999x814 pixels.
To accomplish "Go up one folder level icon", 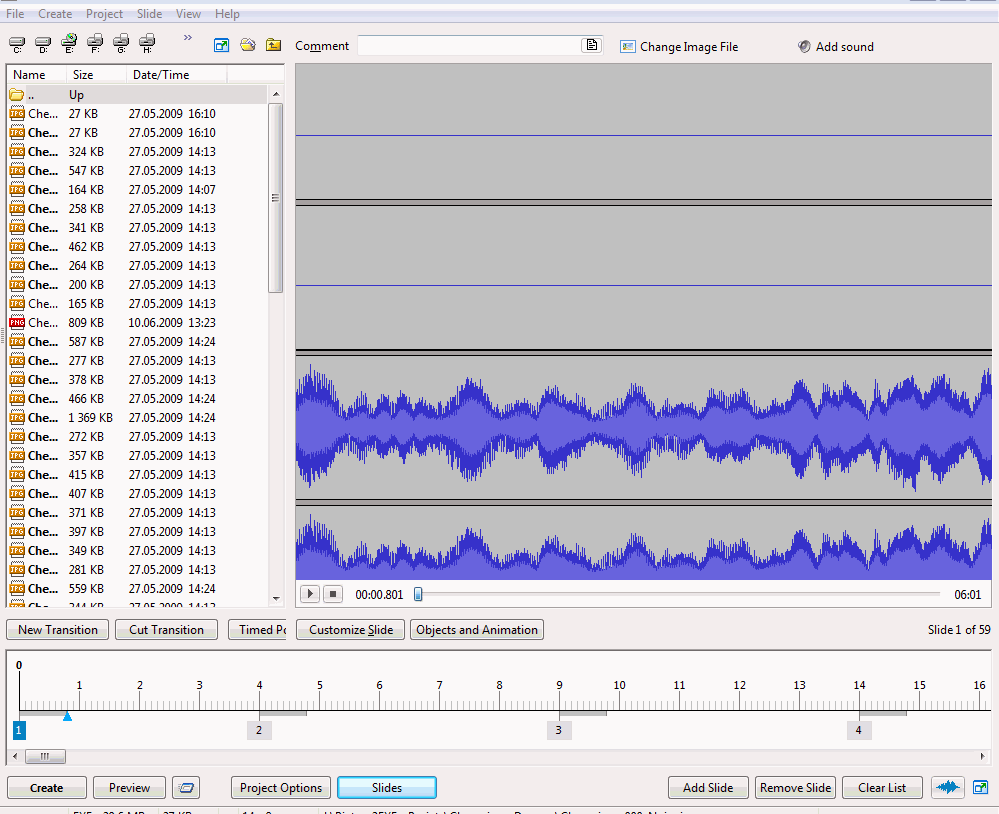I will pyautogui.click(x=273, y=45).
